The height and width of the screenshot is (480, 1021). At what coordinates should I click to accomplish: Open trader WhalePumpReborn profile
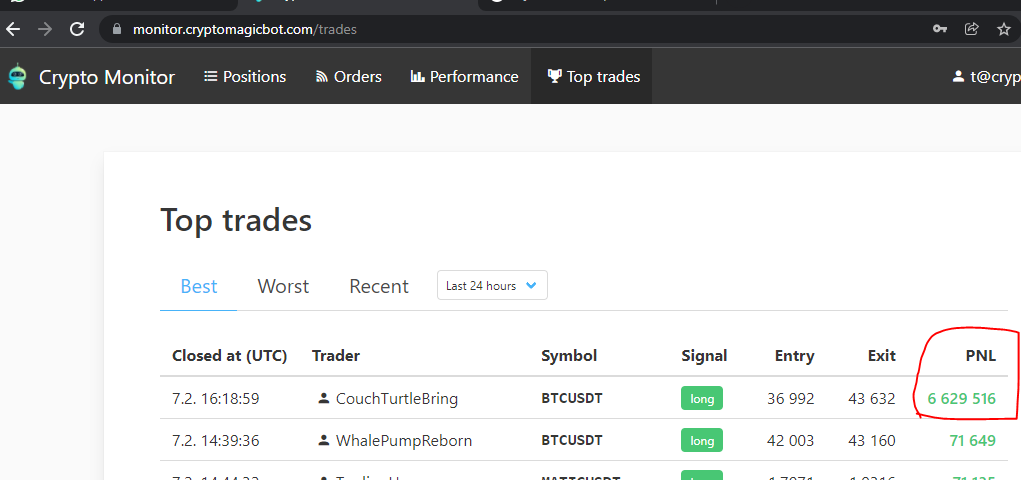404,441
